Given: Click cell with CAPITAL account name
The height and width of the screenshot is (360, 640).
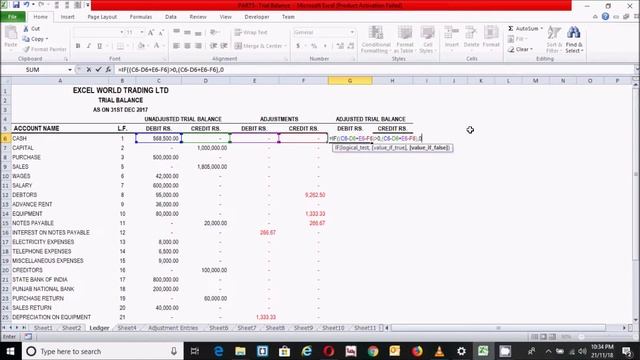Looking at the screenshot, I should click(x=60, y=148).
